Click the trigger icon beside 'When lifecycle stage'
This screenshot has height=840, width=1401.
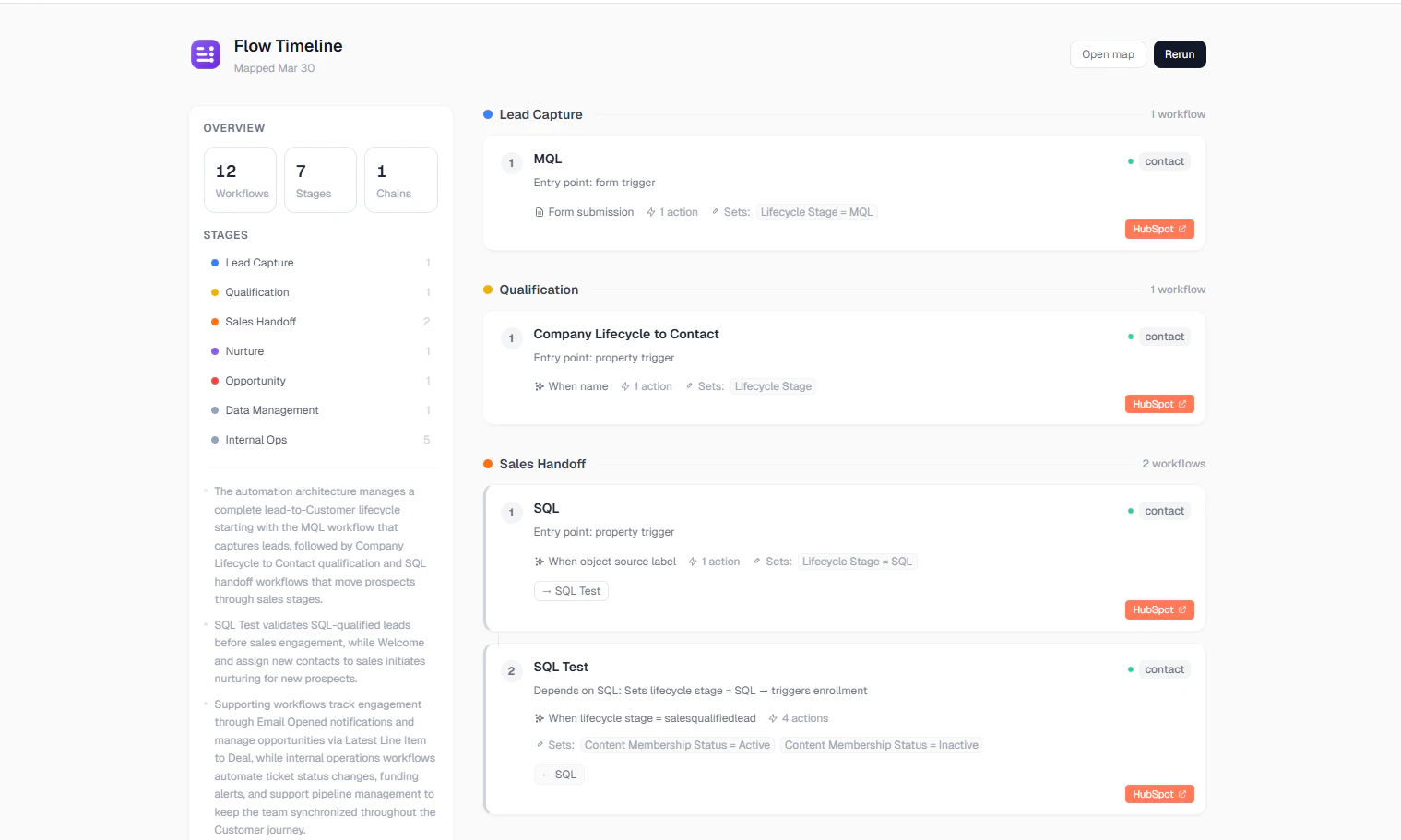[x=538, y=717]
